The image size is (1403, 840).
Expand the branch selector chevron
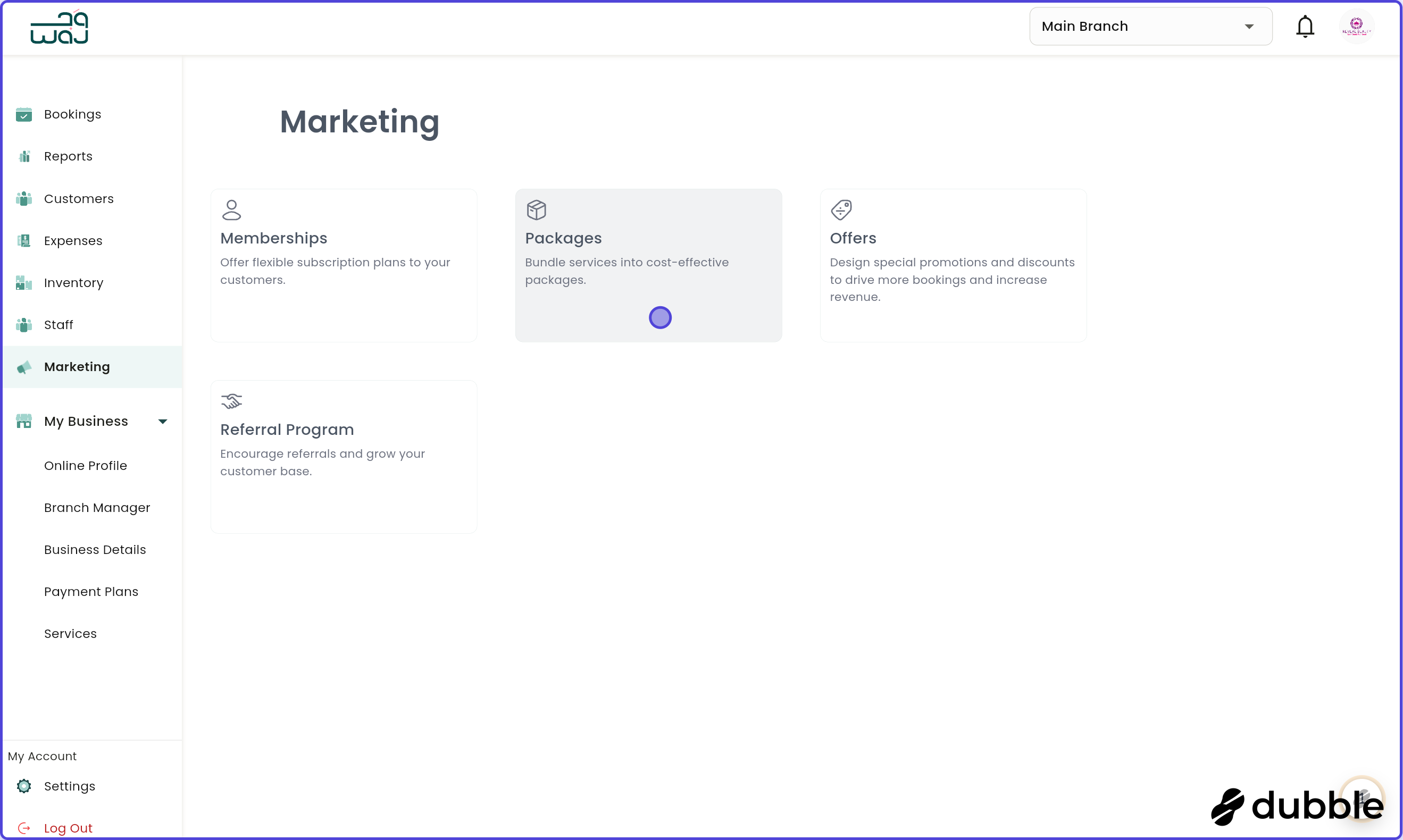pos(1250,26)
